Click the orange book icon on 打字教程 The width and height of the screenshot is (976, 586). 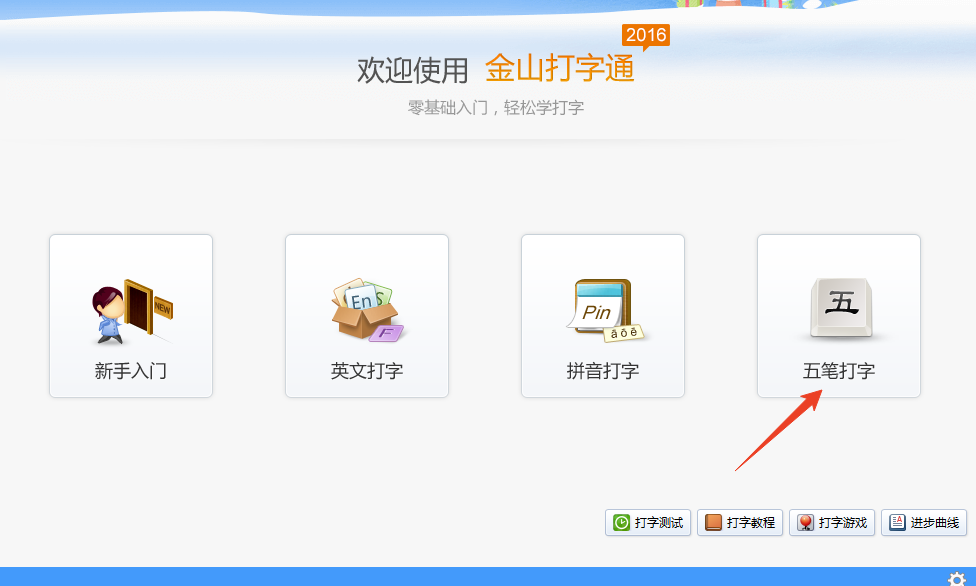713,522
